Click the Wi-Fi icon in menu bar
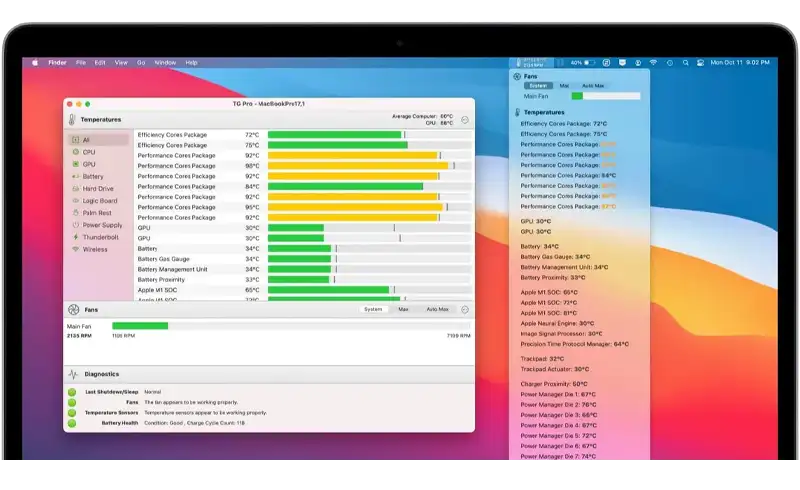Image resolution: width=800 pixels, height=490 pixels. 652,62
